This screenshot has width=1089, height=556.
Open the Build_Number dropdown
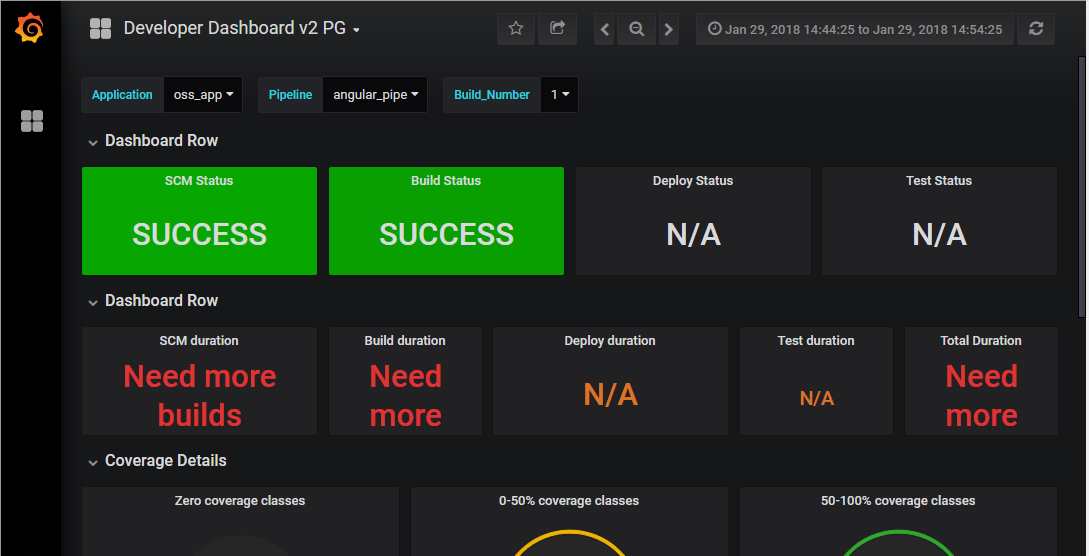click(x=559, y=95)
